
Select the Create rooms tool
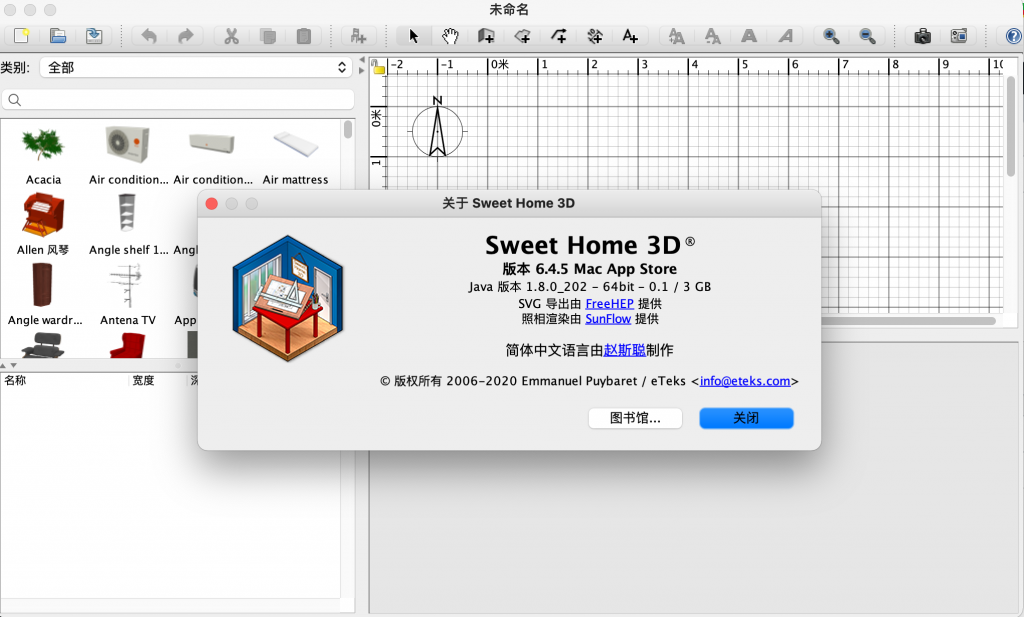click(x=522, y=36)
